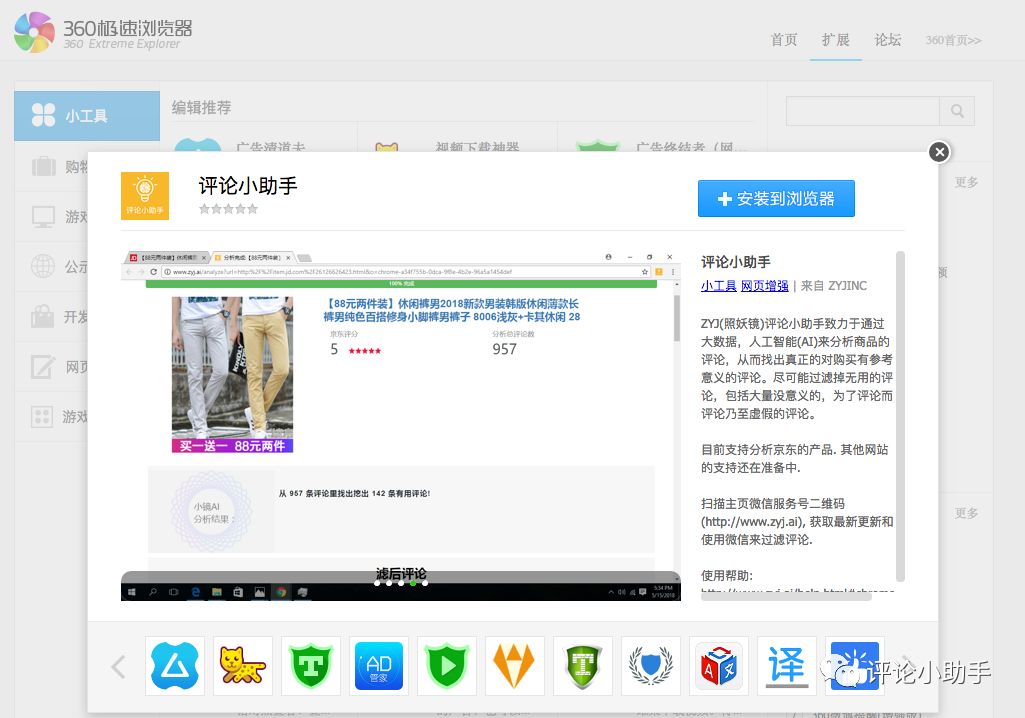Viewport: 1025px width, 718px height.
Task: Click the 评论小助手 title in the description panel
Action: coord(735,262)
